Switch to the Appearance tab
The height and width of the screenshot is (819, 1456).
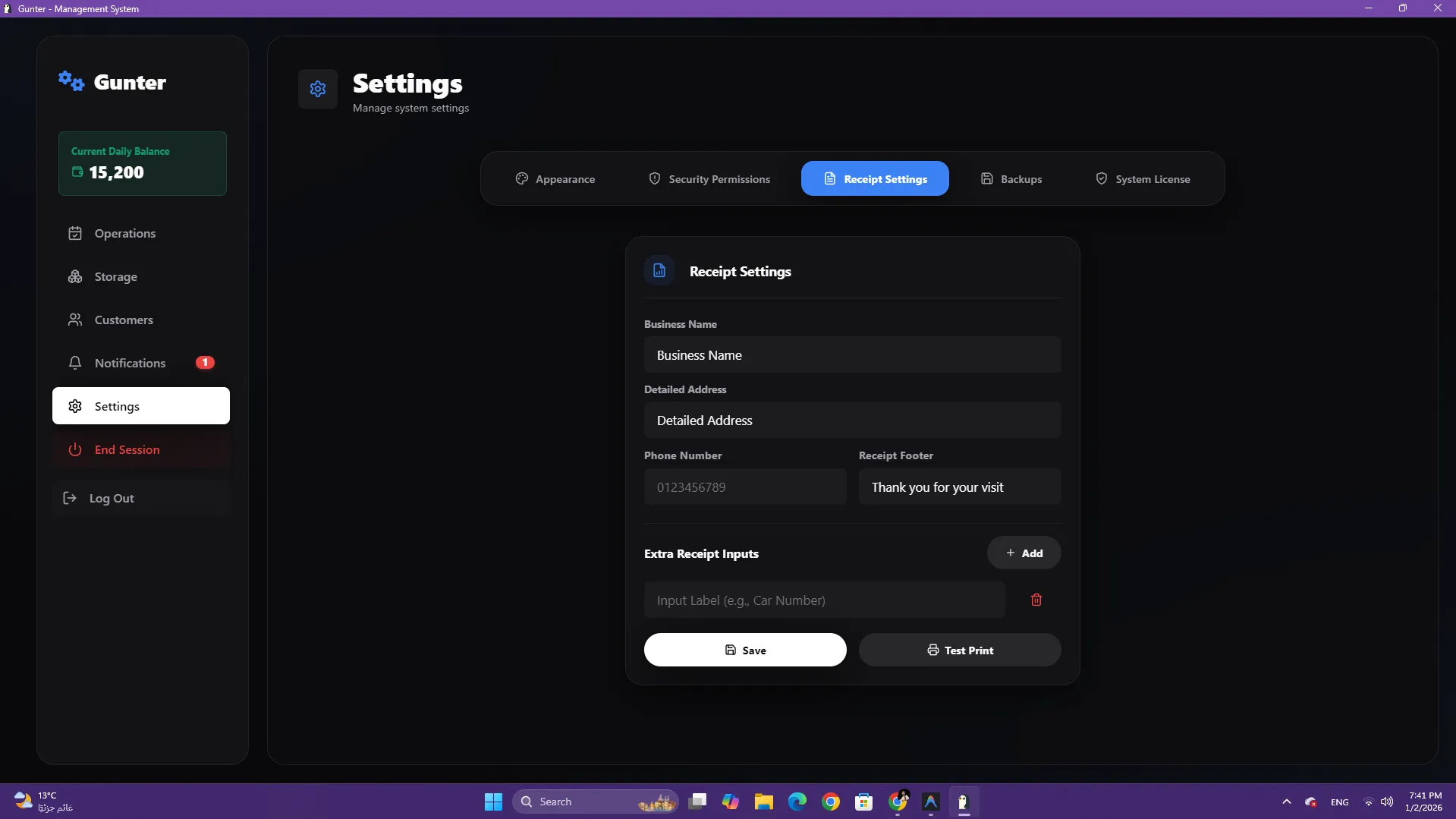point(555,179)
